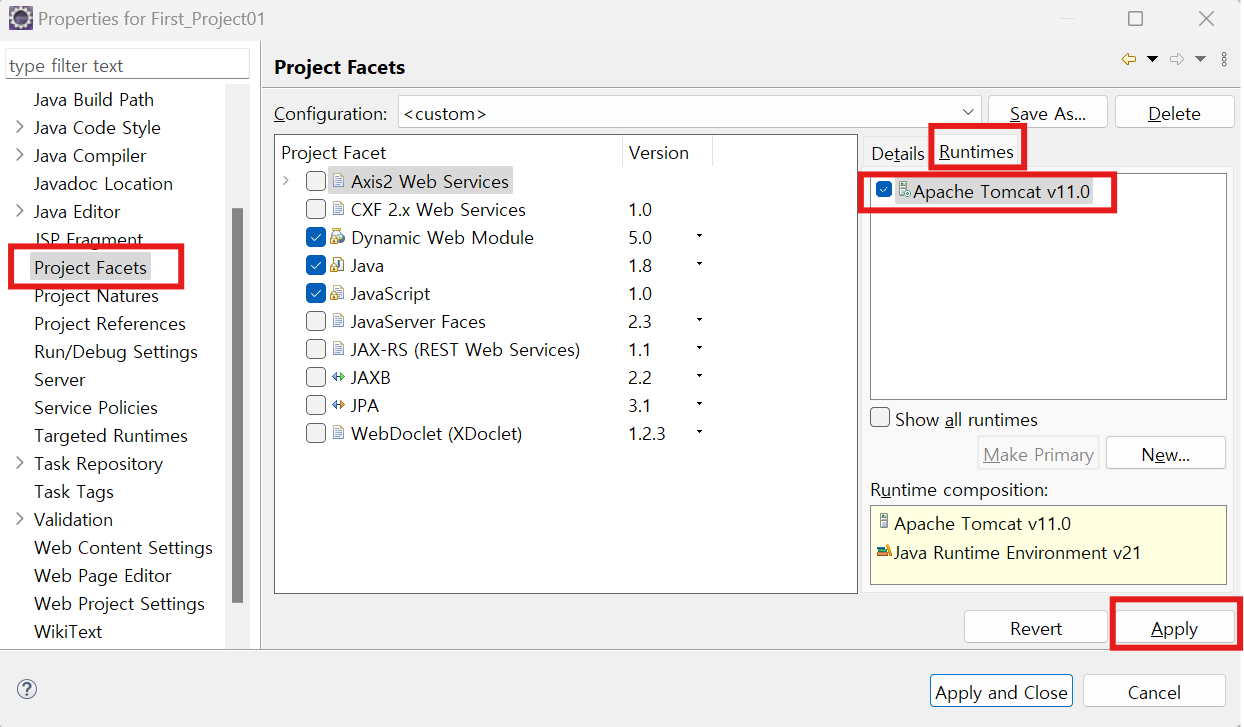Expand the Axis2 Web Services row

coord(287,181)
